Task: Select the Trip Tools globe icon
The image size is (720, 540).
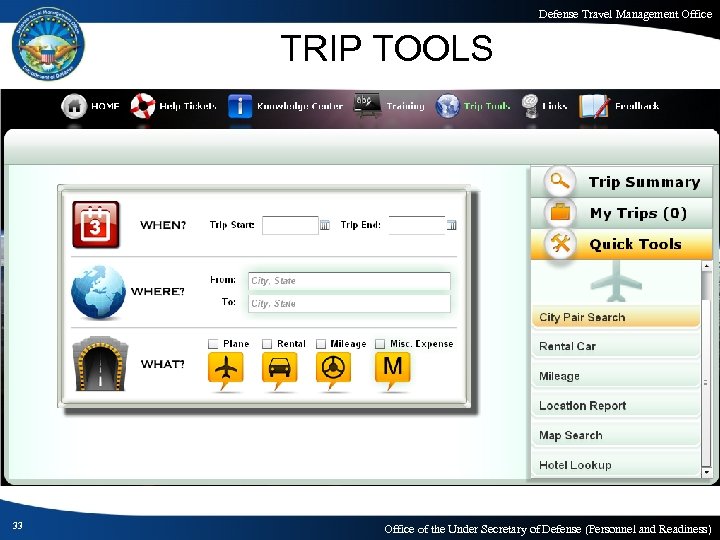Action: coord(447,106)
